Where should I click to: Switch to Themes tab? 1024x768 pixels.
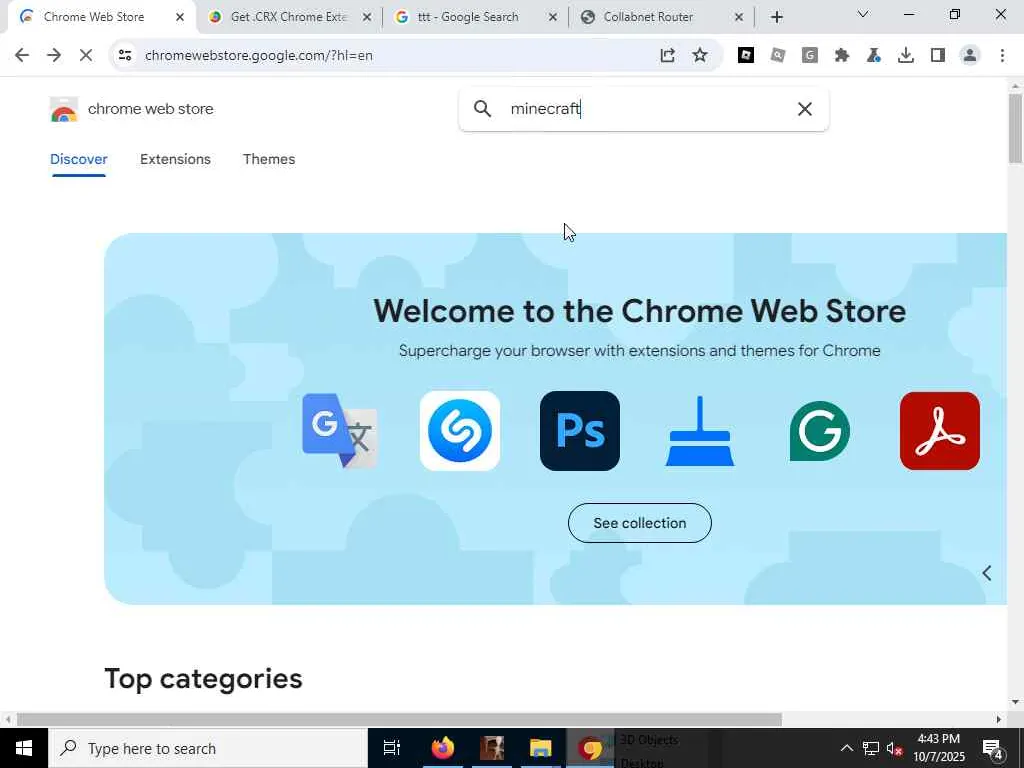269,159
